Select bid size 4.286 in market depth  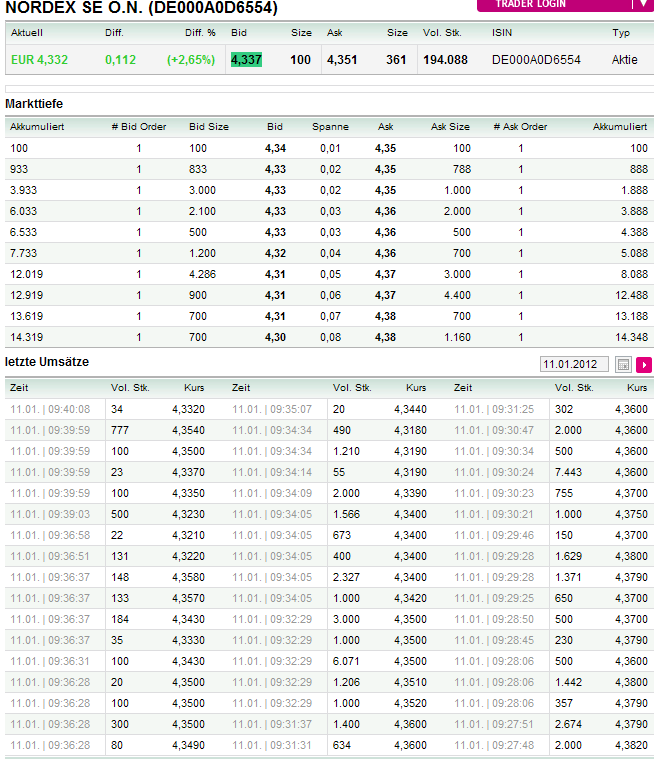(x=202, y=274)
